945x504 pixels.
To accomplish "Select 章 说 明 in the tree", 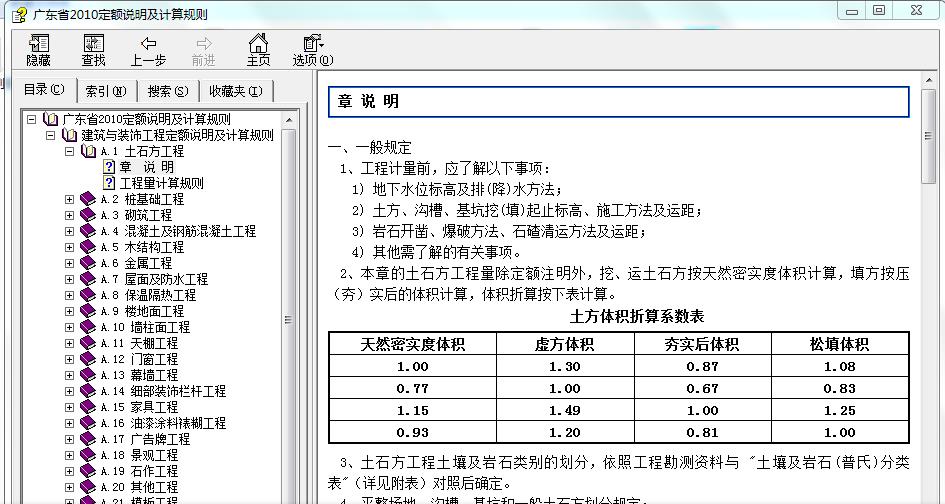I will coord(146,167).
